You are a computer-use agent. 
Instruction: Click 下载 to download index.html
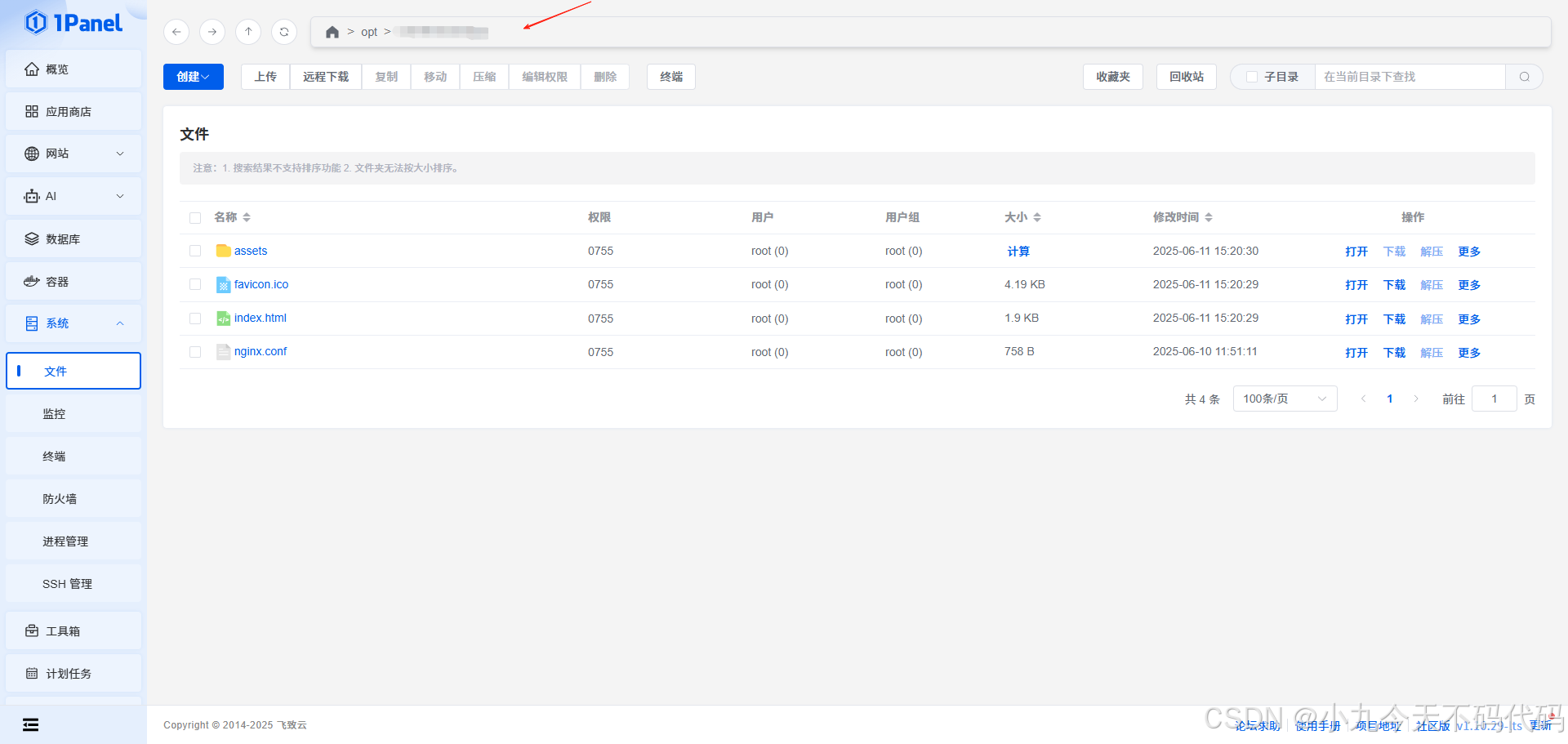[x=1393, y=319]
